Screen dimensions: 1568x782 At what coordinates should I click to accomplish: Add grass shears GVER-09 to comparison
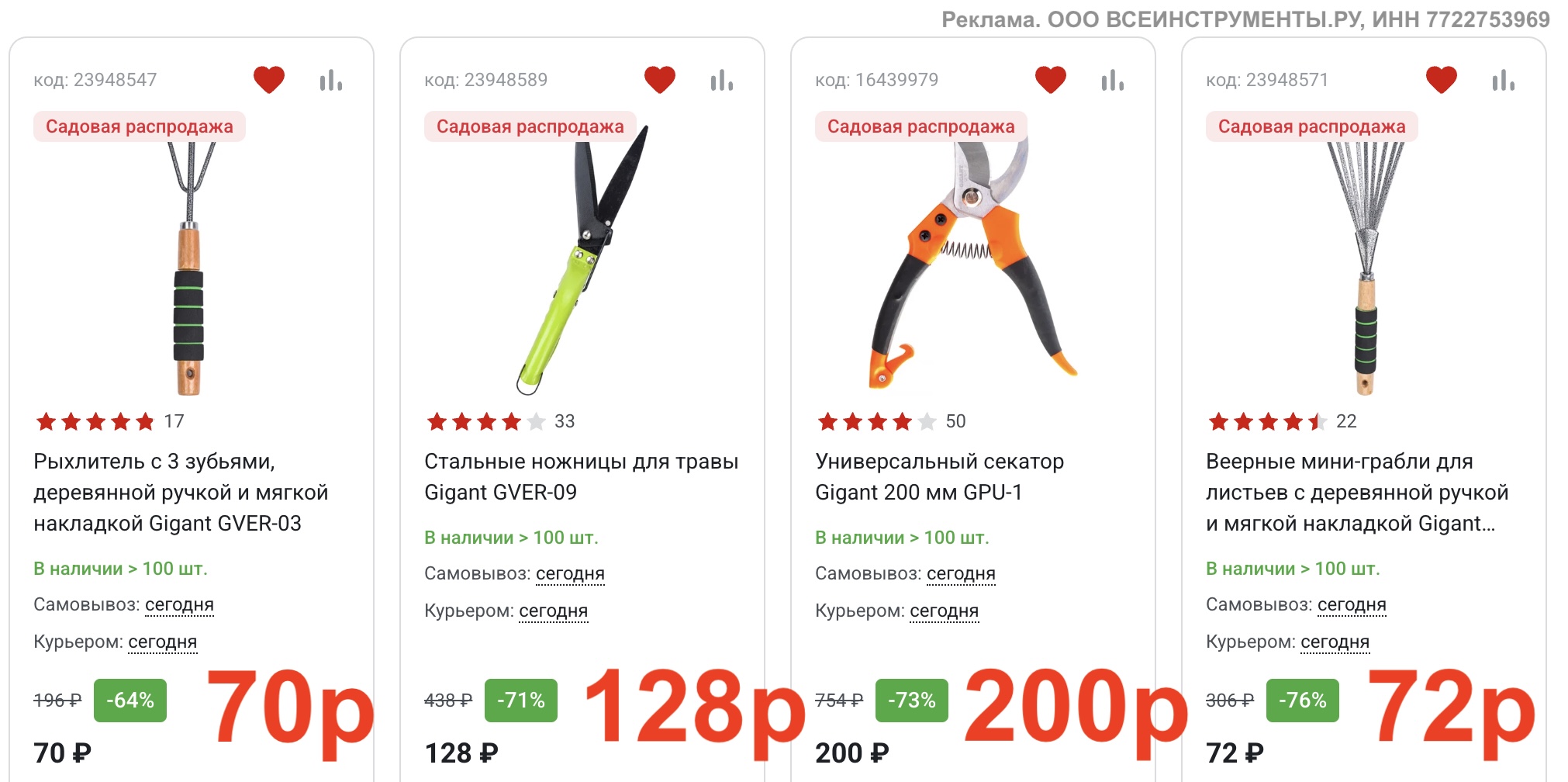tap(722, 80)
